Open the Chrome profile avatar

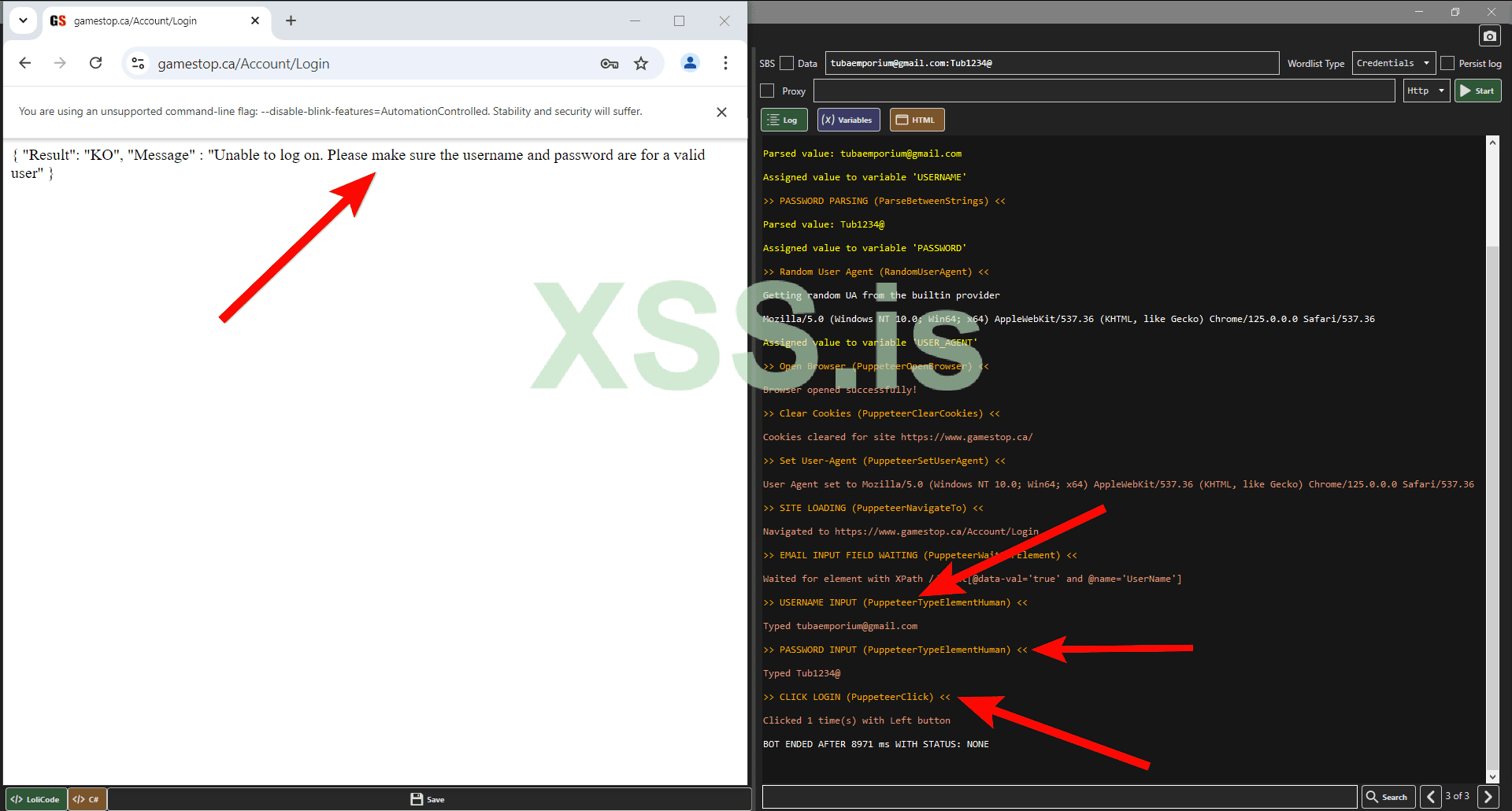pyautogui.click(x=690, y=63)
